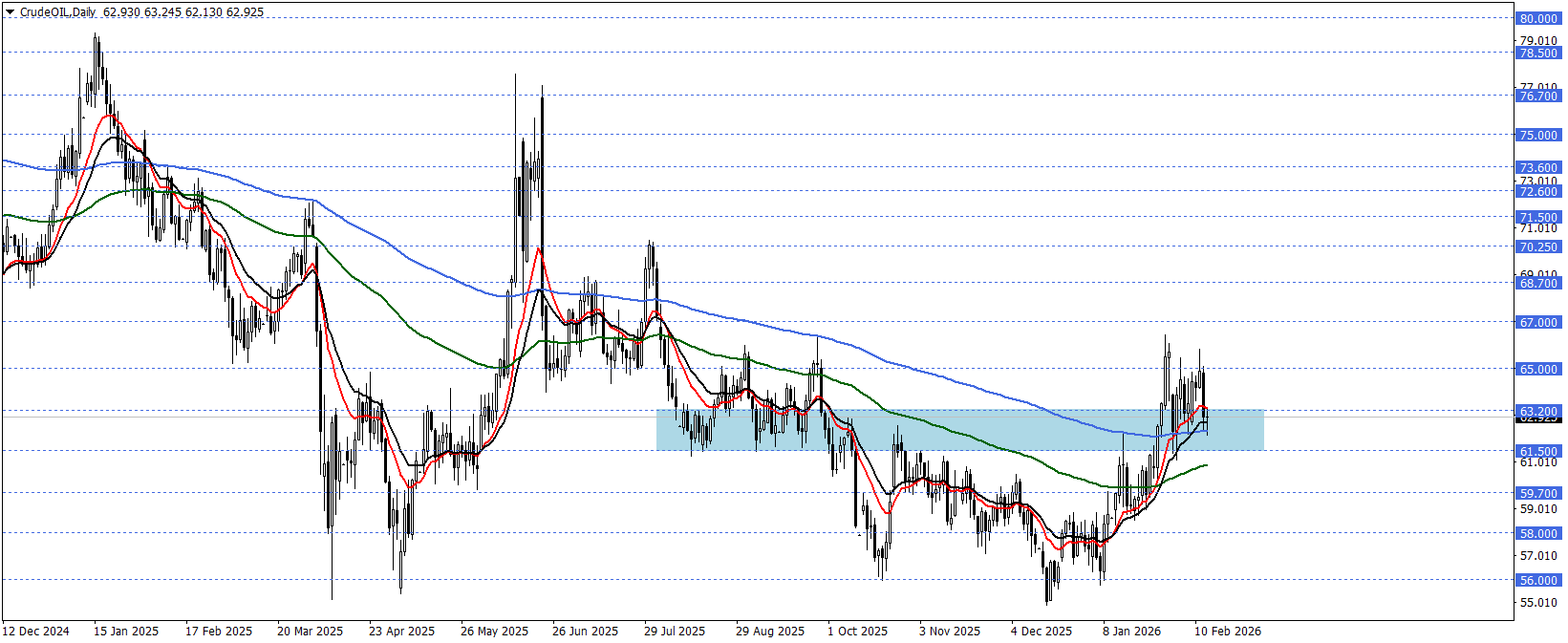
Task: Click the 57.010 price scale value
Action: [x=1538, y=556]
